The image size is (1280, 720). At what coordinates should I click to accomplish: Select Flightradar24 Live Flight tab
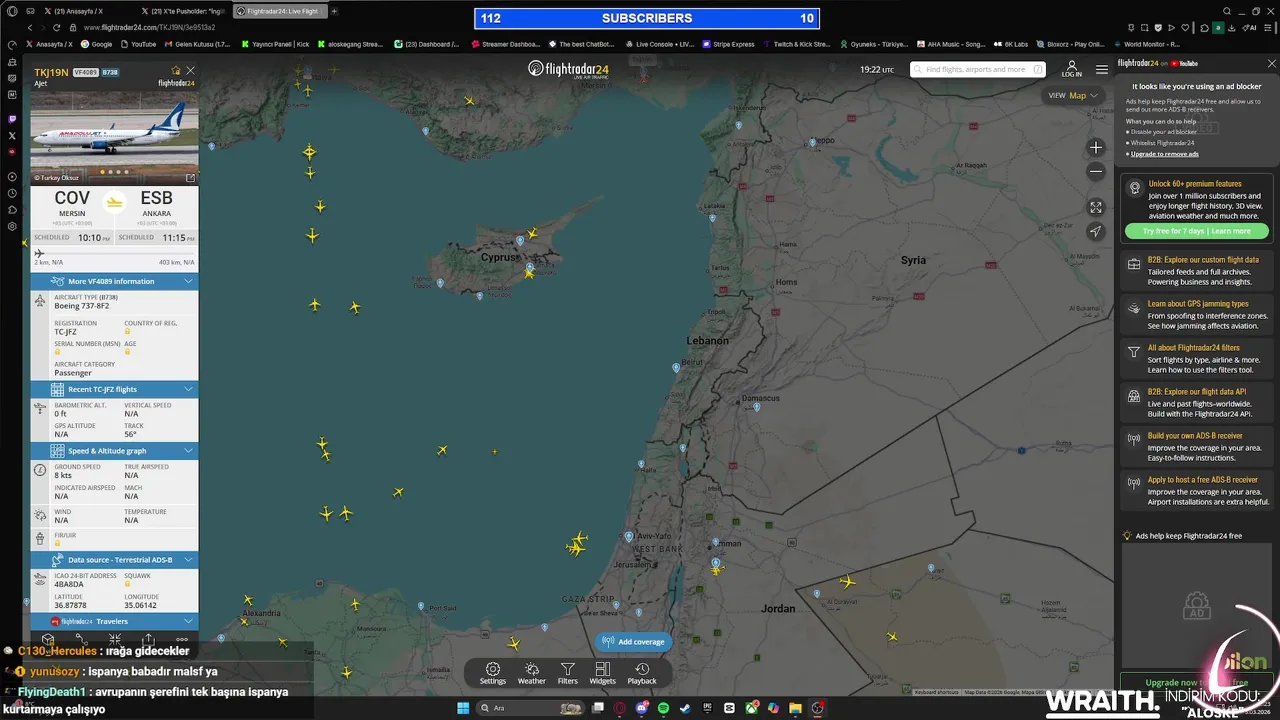point(279,11)
